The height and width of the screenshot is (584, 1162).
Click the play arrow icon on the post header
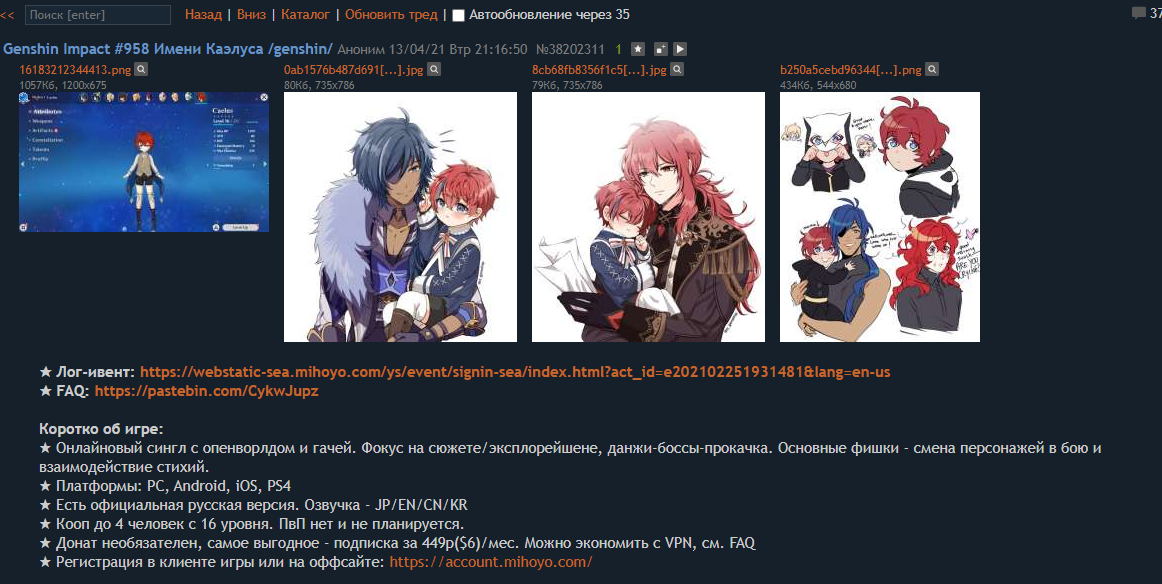pyautogui.click(x=680, y=49)
